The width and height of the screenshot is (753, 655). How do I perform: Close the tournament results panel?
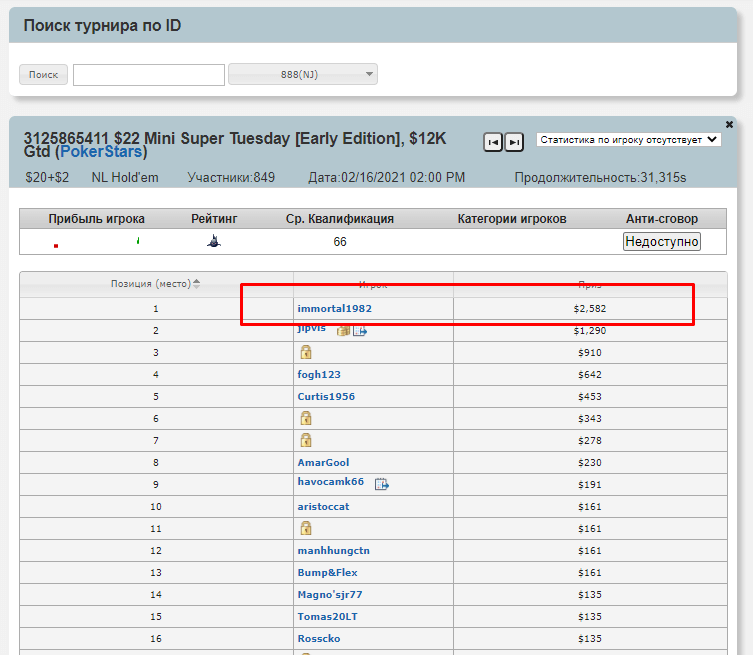click(729, 125)
